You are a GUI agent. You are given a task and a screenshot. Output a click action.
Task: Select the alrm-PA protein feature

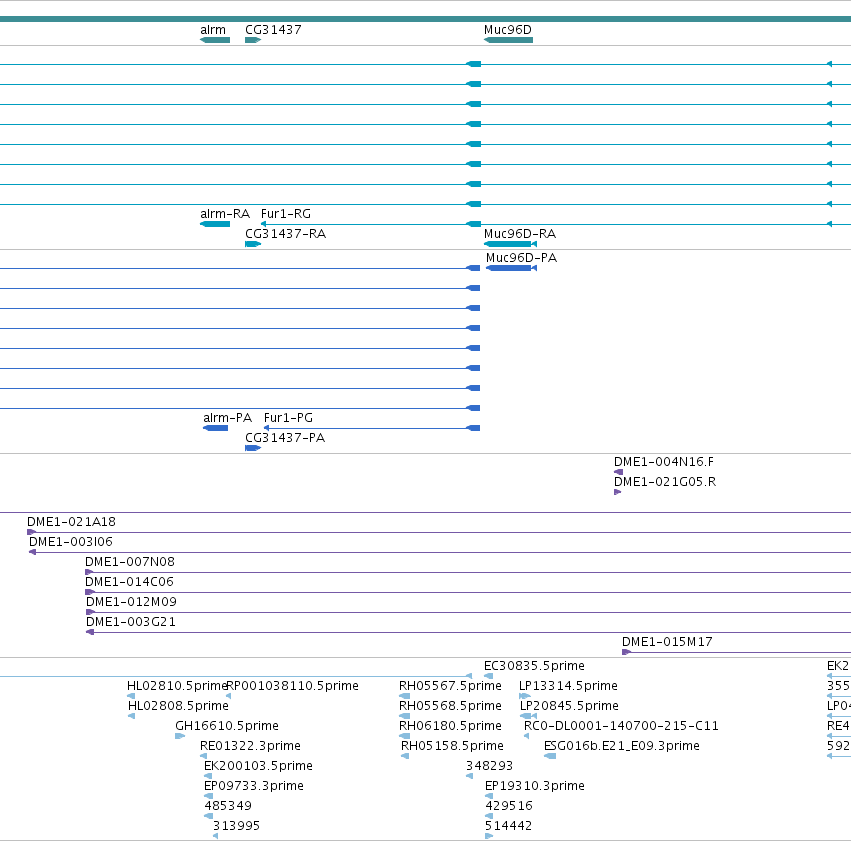(215, 428)
